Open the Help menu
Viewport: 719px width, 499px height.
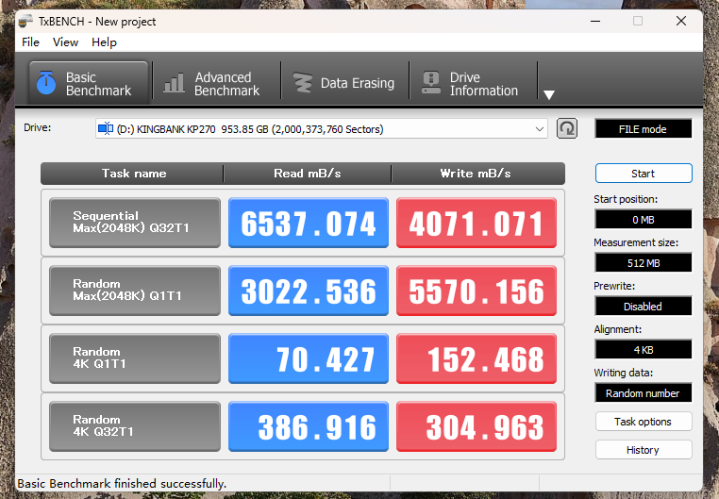pyautogui.click(x=104, y=42)
